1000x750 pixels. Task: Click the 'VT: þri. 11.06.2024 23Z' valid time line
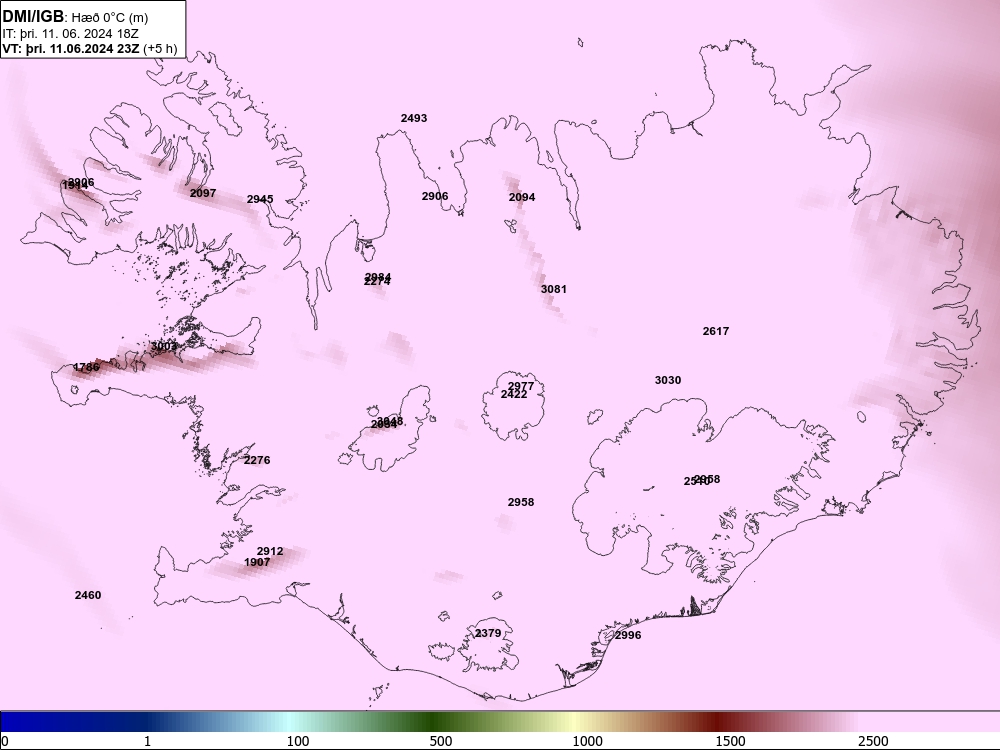click(71, 48)
